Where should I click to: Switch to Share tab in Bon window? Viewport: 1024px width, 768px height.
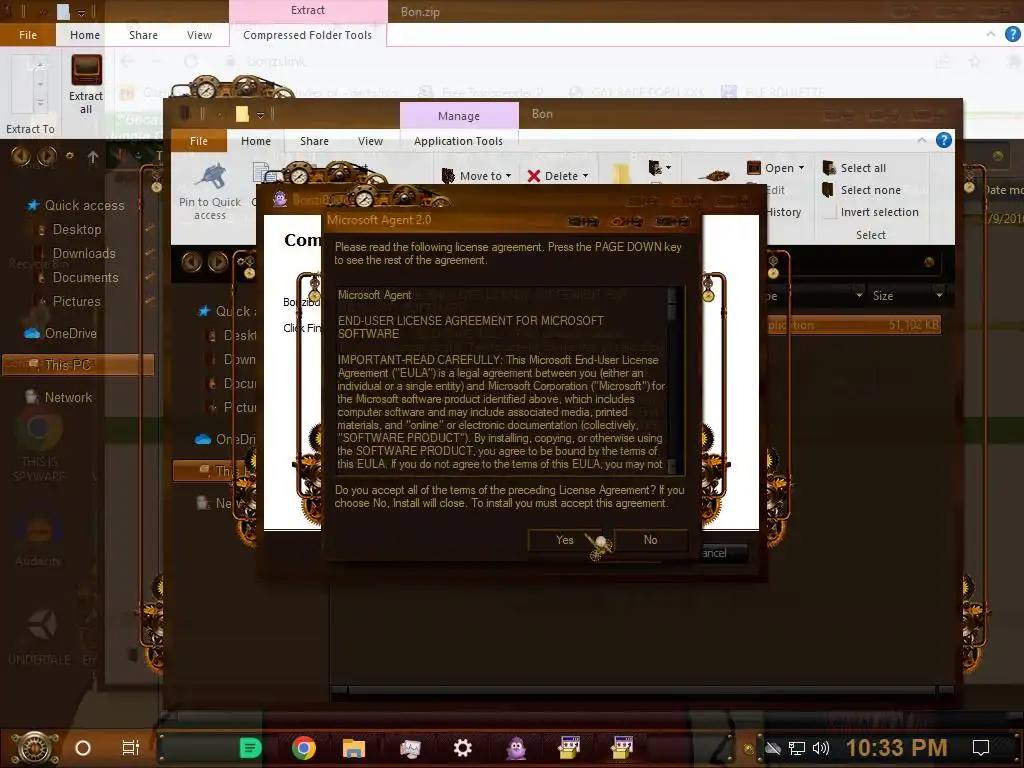pyautogui.click(x=314, y=141)
